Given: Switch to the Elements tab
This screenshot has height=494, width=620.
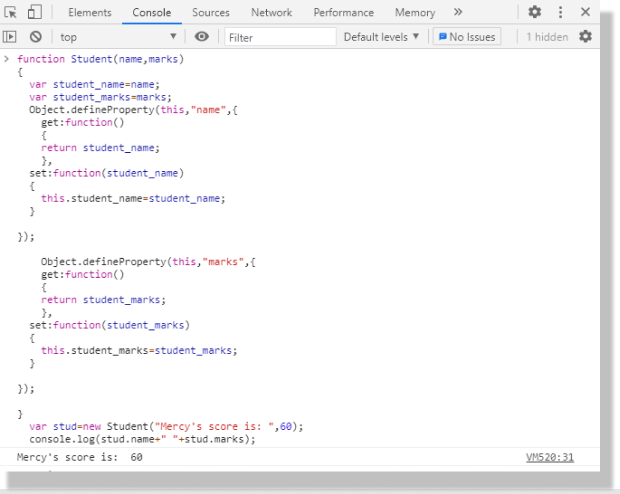Looking at the screenshot, I should pyautogui.click(x=90, y=13).
